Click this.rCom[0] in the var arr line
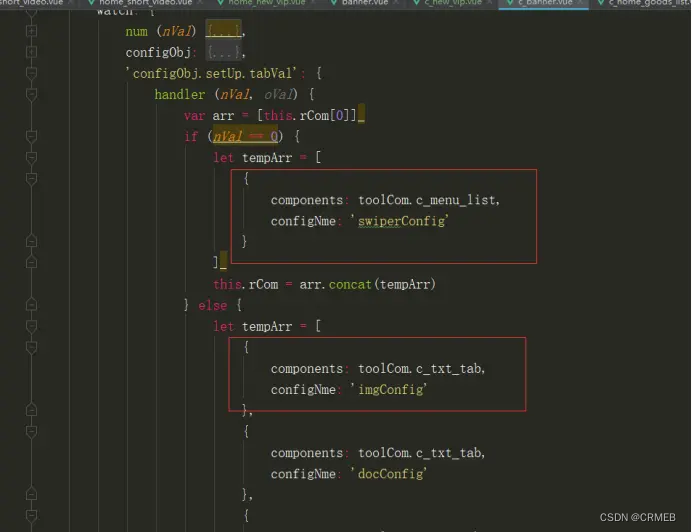 point(310,116)
